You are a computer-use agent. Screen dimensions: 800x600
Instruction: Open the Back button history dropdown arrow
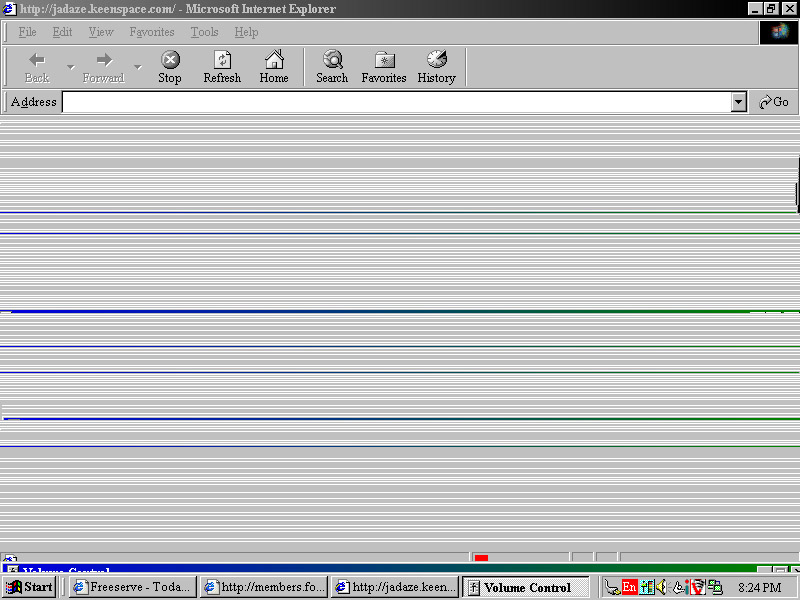[x=71, y=67]
